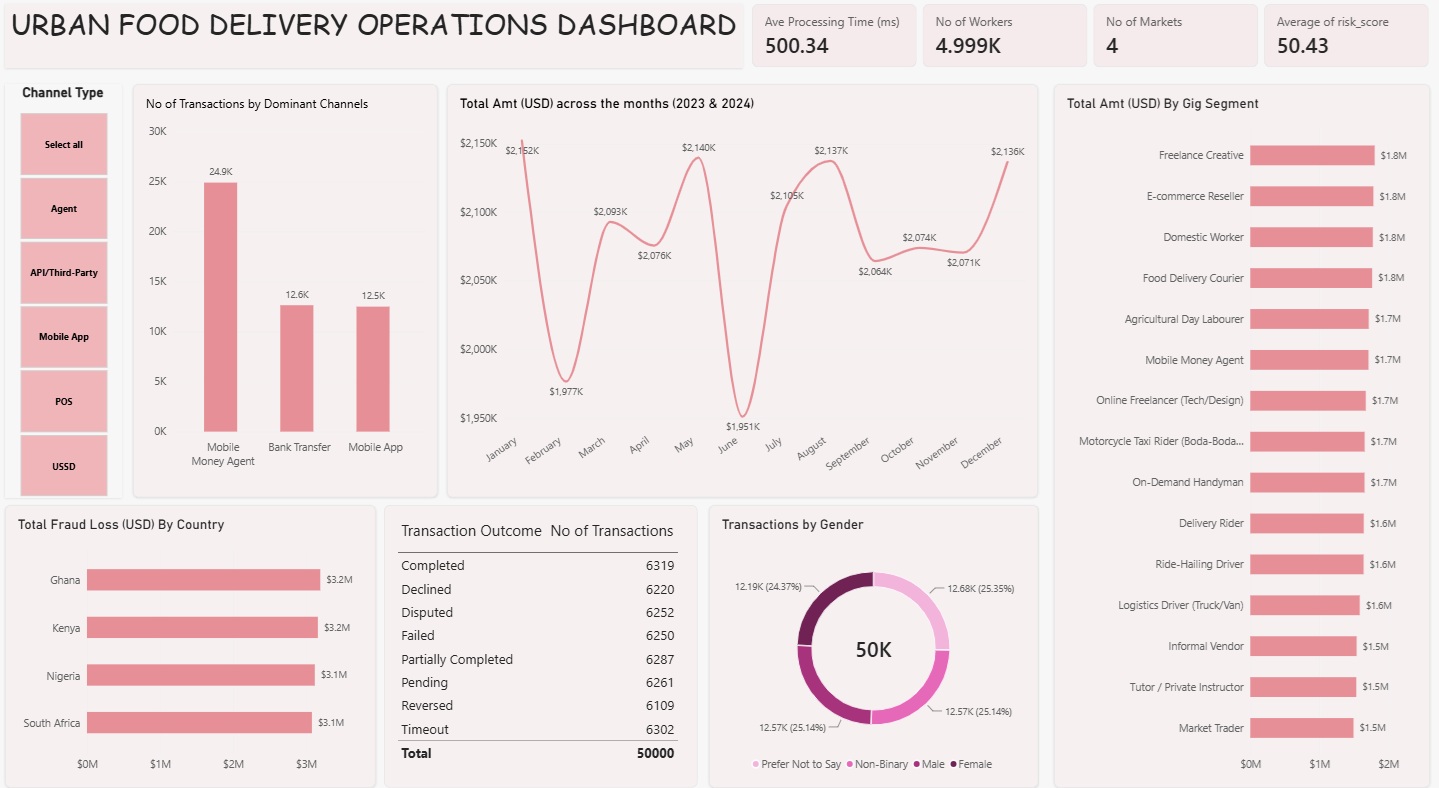This screenshot has width=1439, height=788.
Task: Select the Tutor / Private Instructor bar
Action: point(1303,687)
